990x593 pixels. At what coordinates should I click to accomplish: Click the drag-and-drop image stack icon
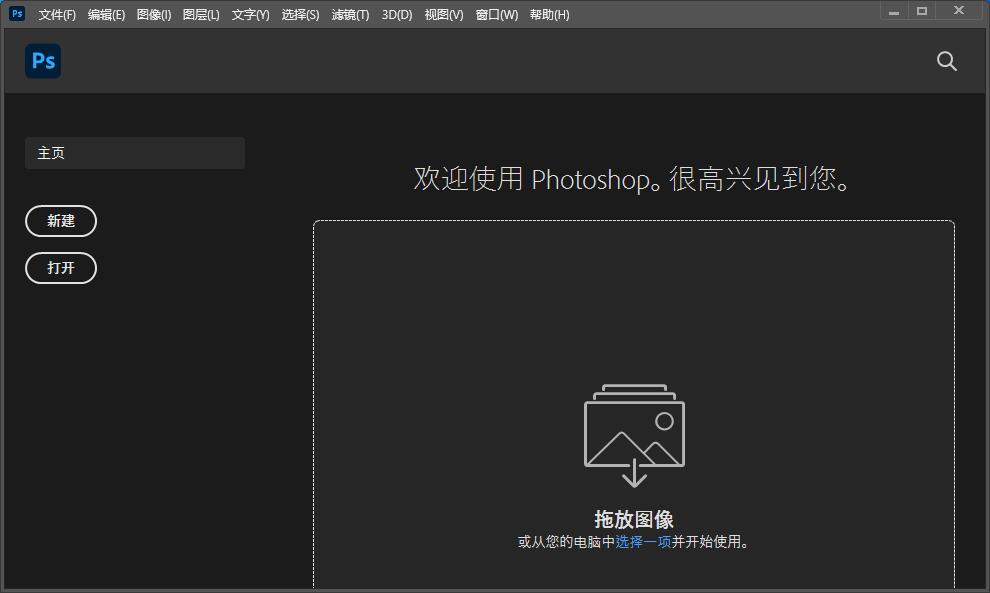pyautogui.click(x=634, y=435)
